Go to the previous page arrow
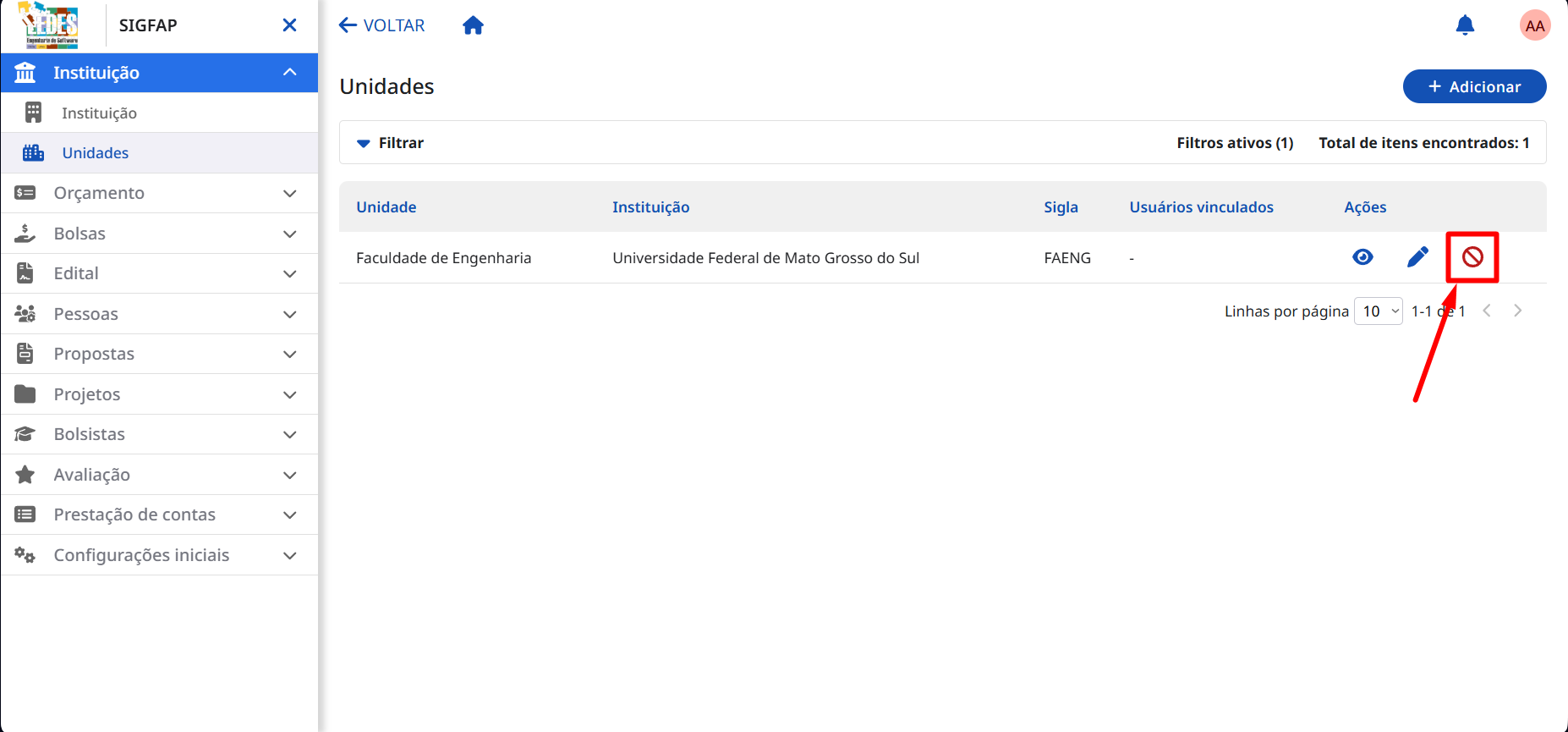The image size is (1568, 732). pos(1486,311)
